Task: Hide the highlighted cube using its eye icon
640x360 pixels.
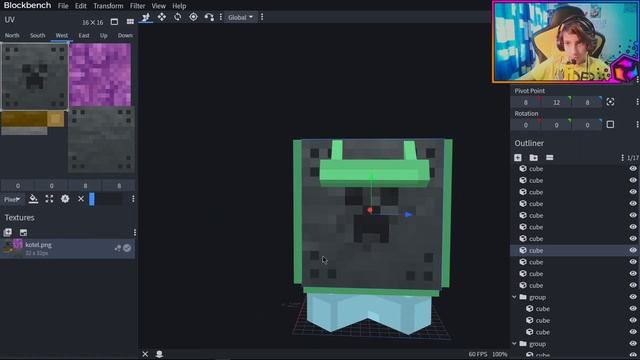Action: click(633, 250)
